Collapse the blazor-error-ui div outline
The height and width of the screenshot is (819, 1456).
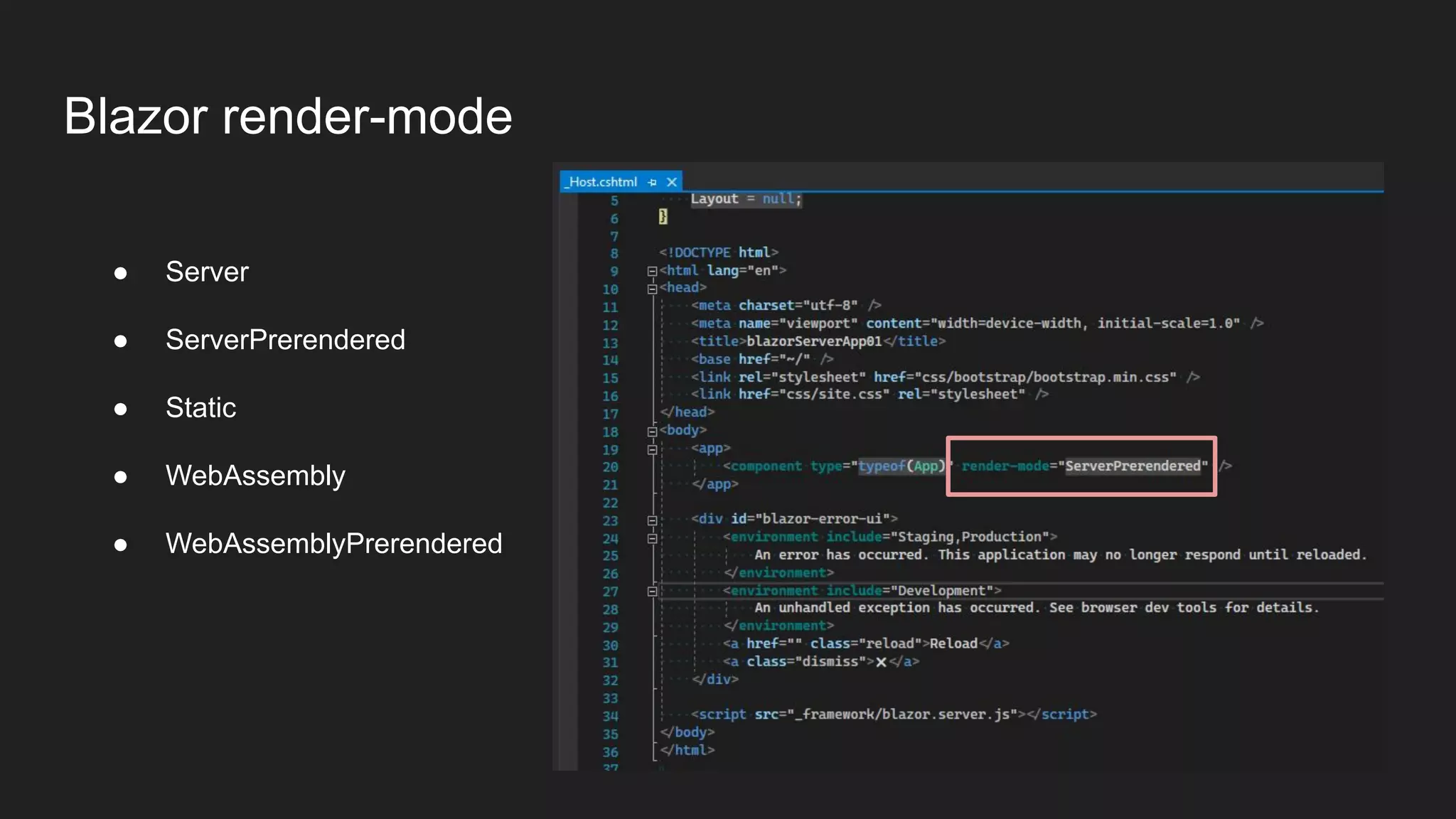(652, 520)
